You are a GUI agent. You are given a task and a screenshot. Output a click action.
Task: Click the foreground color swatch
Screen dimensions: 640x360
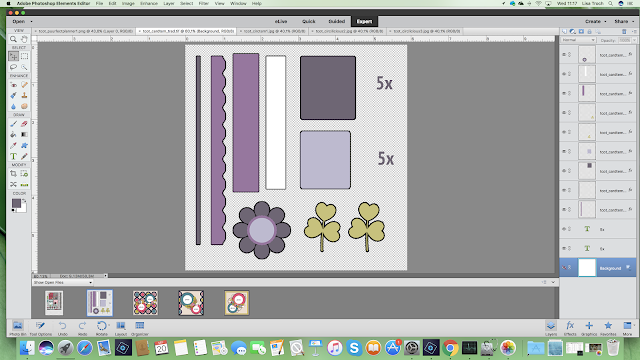[x=16, y=203]
